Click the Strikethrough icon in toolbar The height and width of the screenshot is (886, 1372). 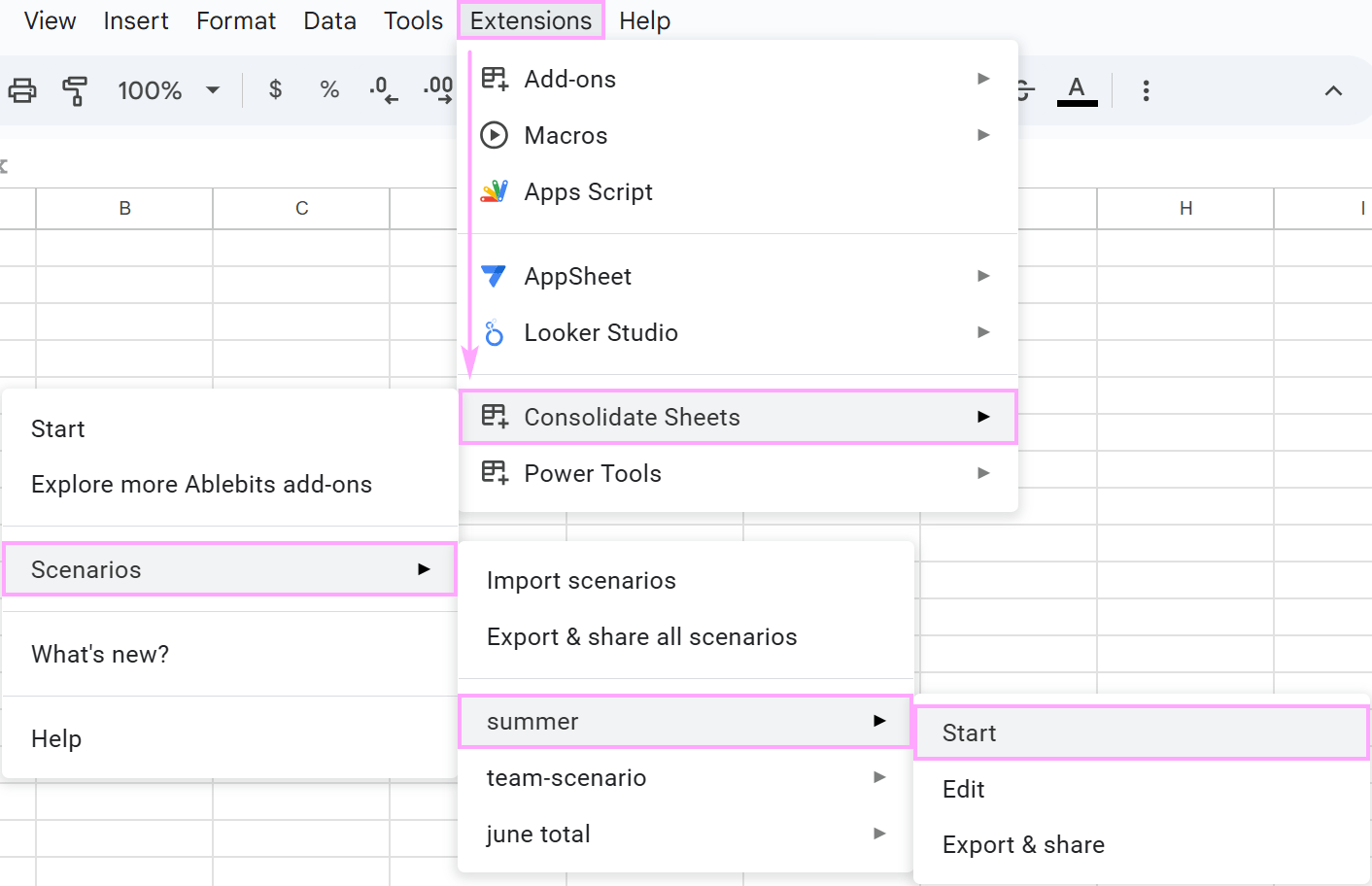1025,90
